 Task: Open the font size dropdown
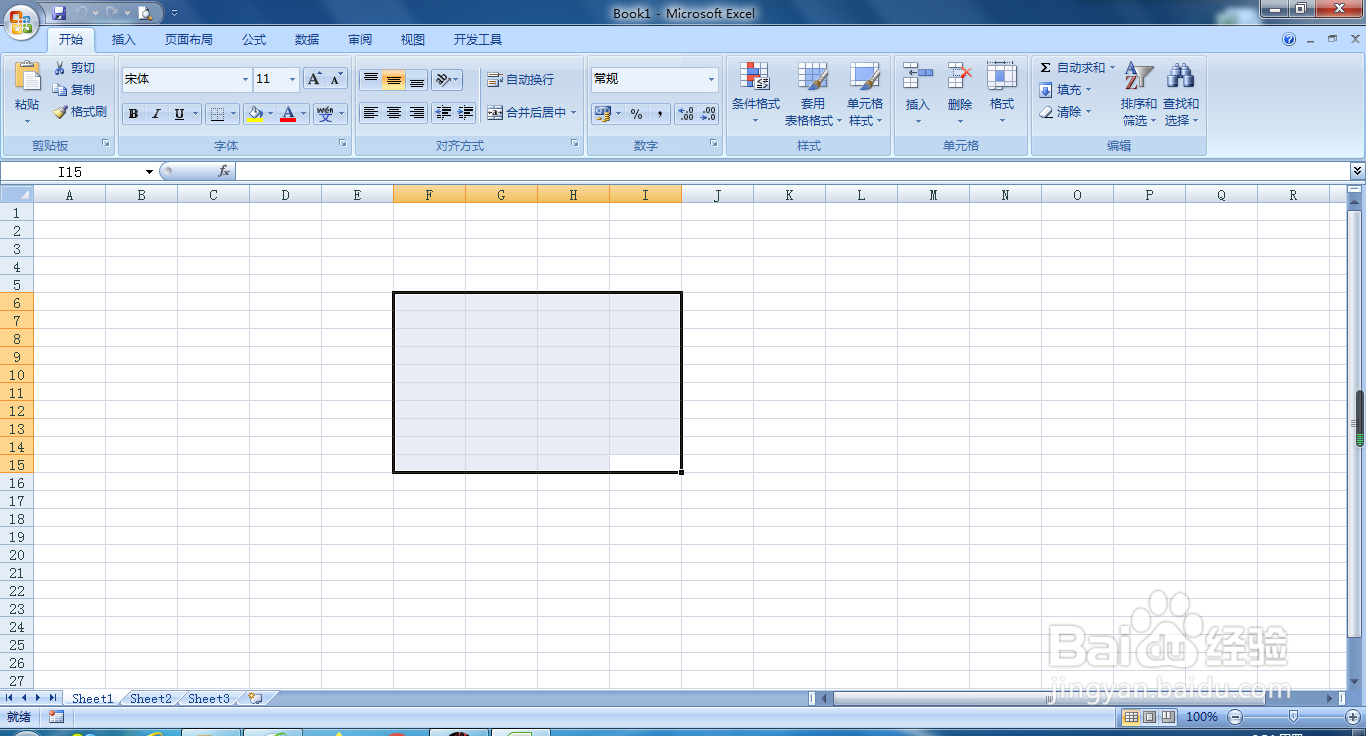(292, 79)
